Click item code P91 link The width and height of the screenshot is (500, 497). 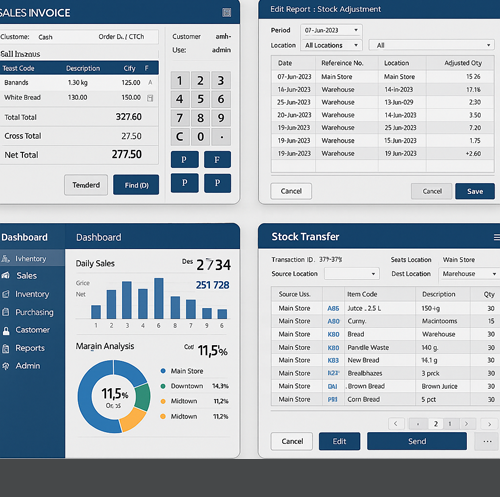[x=332, y=399]
